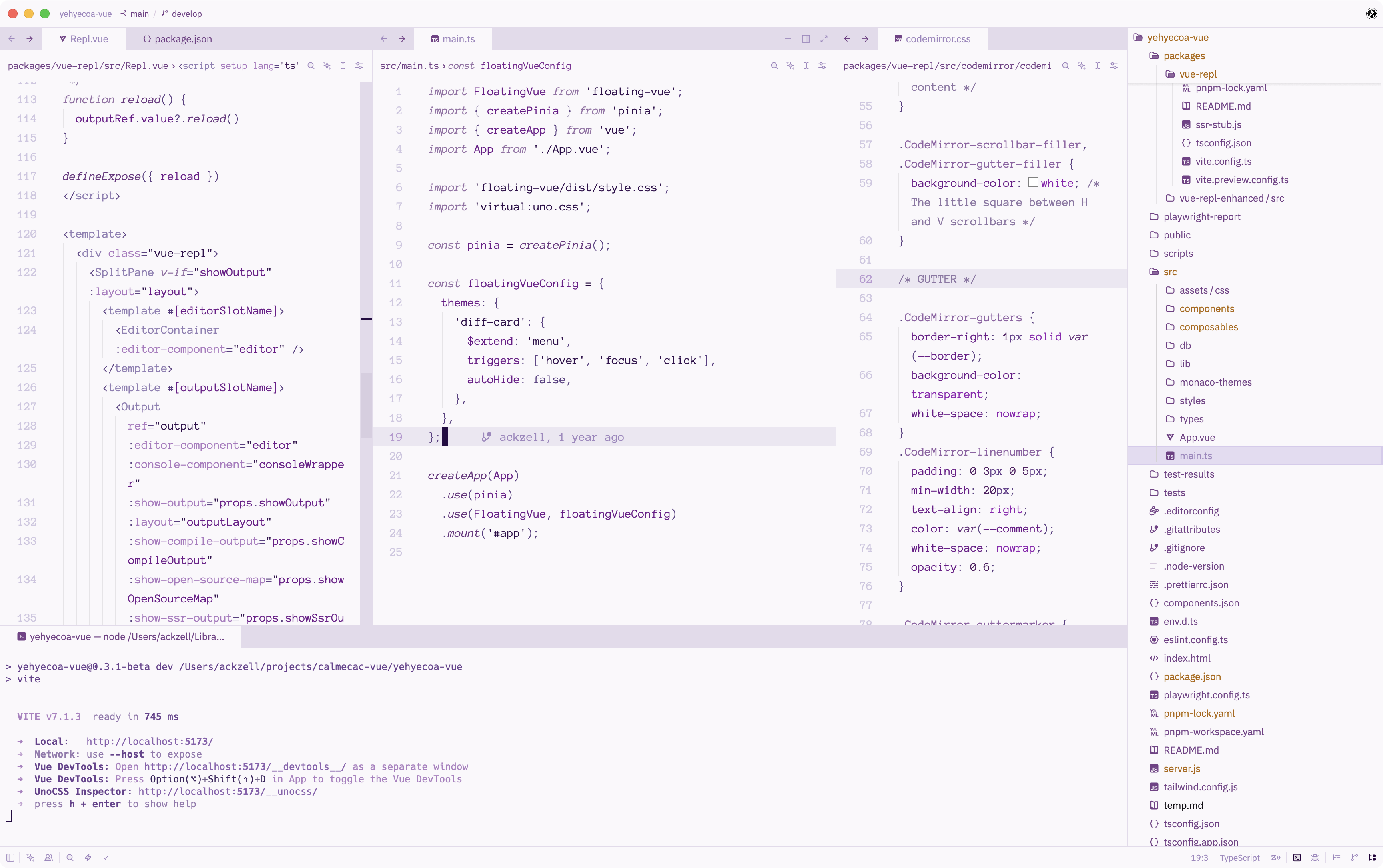Open project search magnifier in status bar
The width and height of the screenshot is (1383, 868).
(70, 858)
